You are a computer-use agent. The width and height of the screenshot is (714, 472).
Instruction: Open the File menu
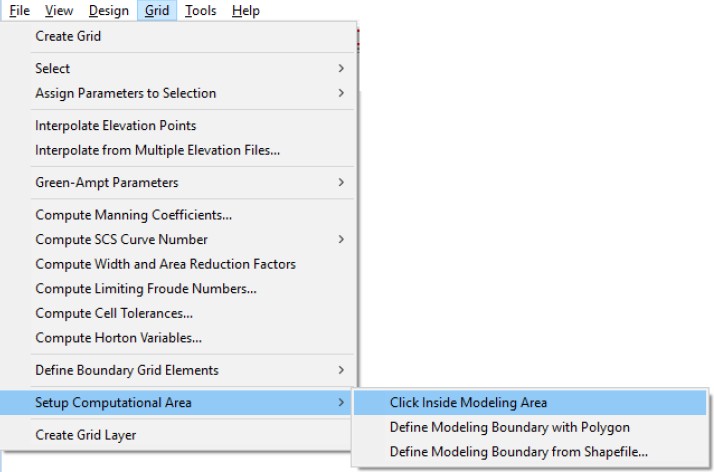point(19,11)
